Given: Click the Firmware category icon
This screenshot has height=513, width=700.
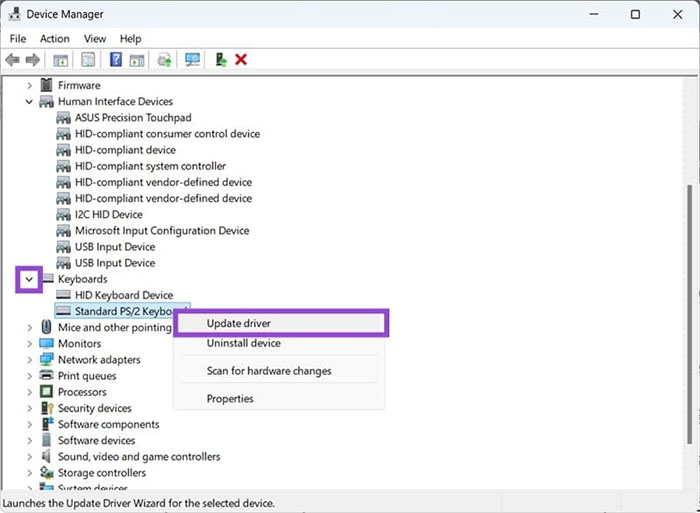Looking at the screenshot, I should [x=46, y=85].
